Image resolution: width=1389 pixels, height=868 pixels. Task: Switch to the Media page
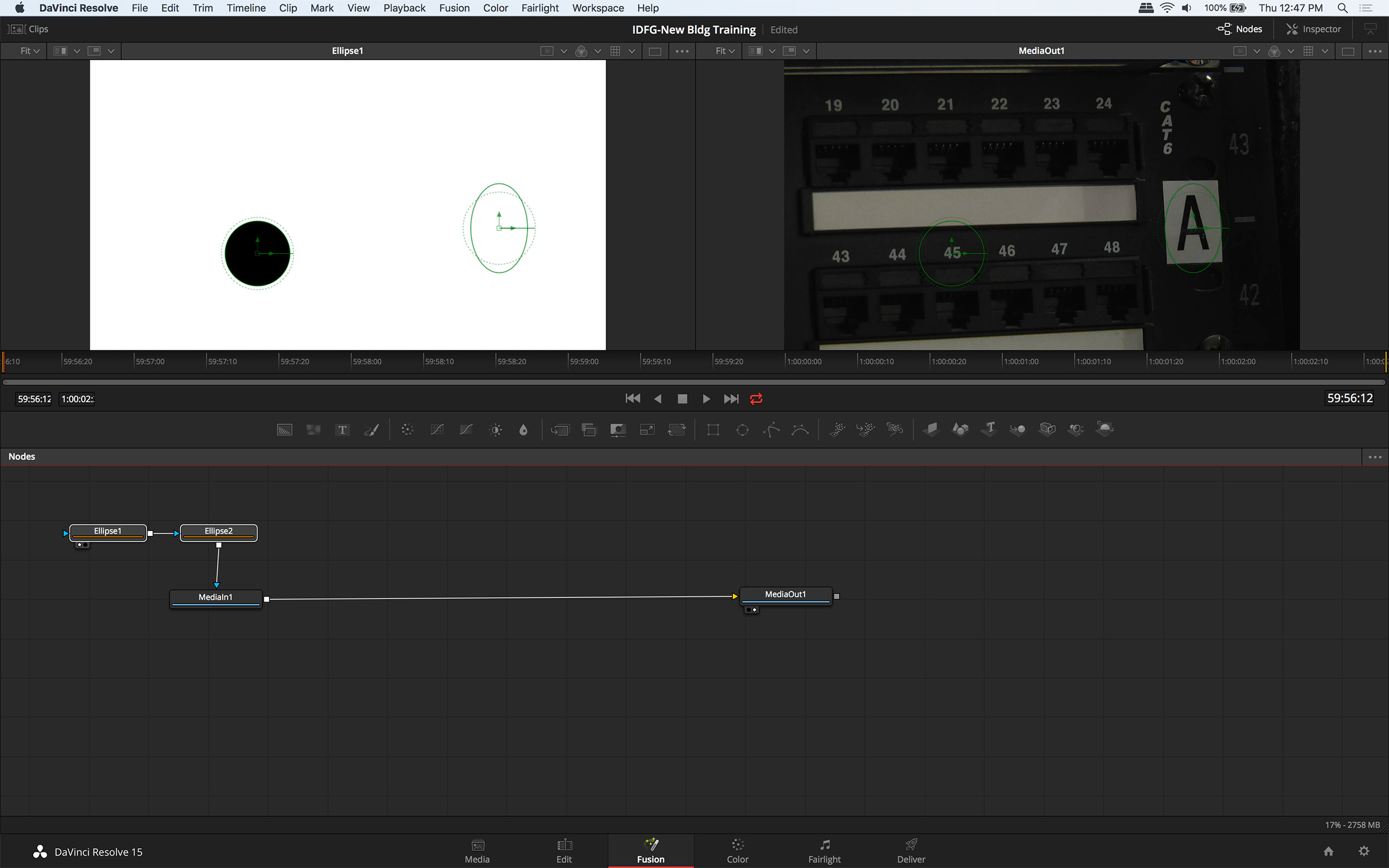pos(477,851)
